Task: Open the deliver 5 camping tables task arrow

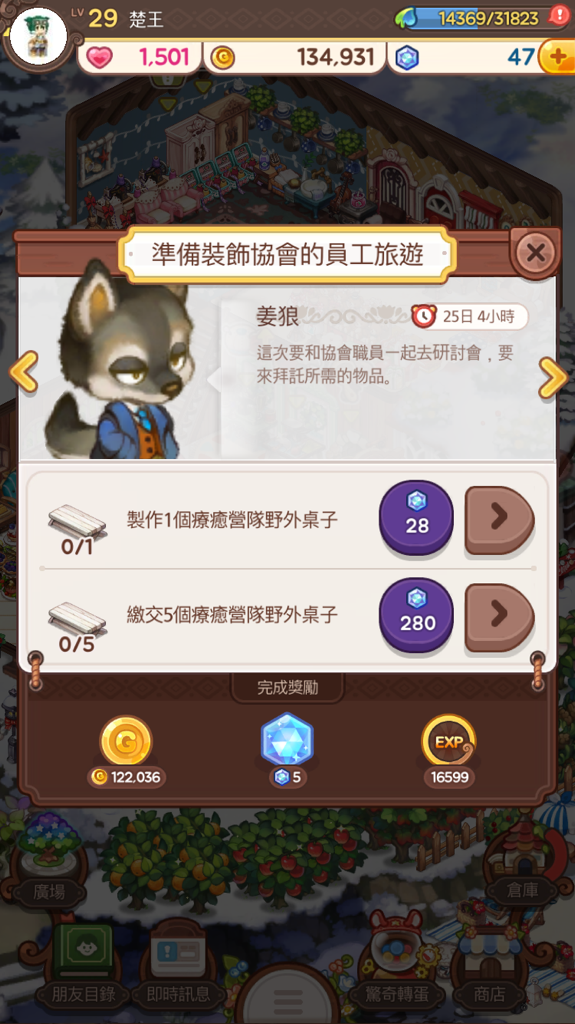Action: [x=500, y=617]
